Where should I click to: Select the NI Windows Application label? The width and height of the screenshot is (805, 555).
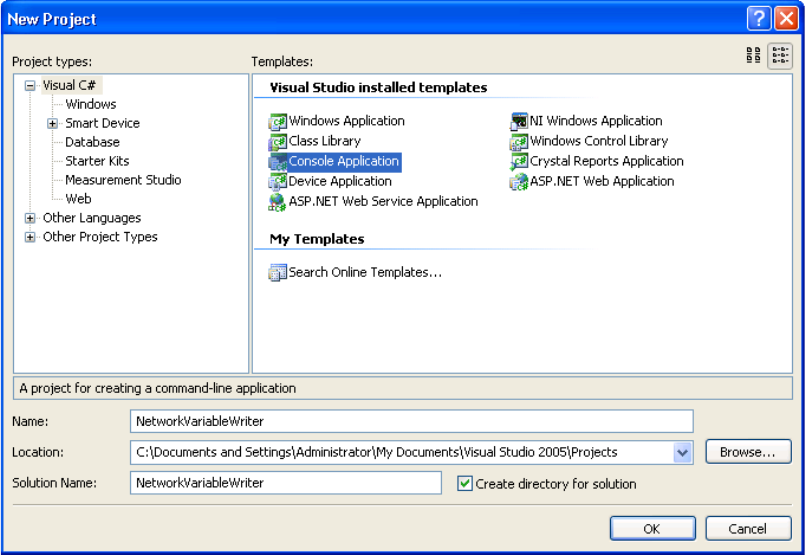click(596, 121)
